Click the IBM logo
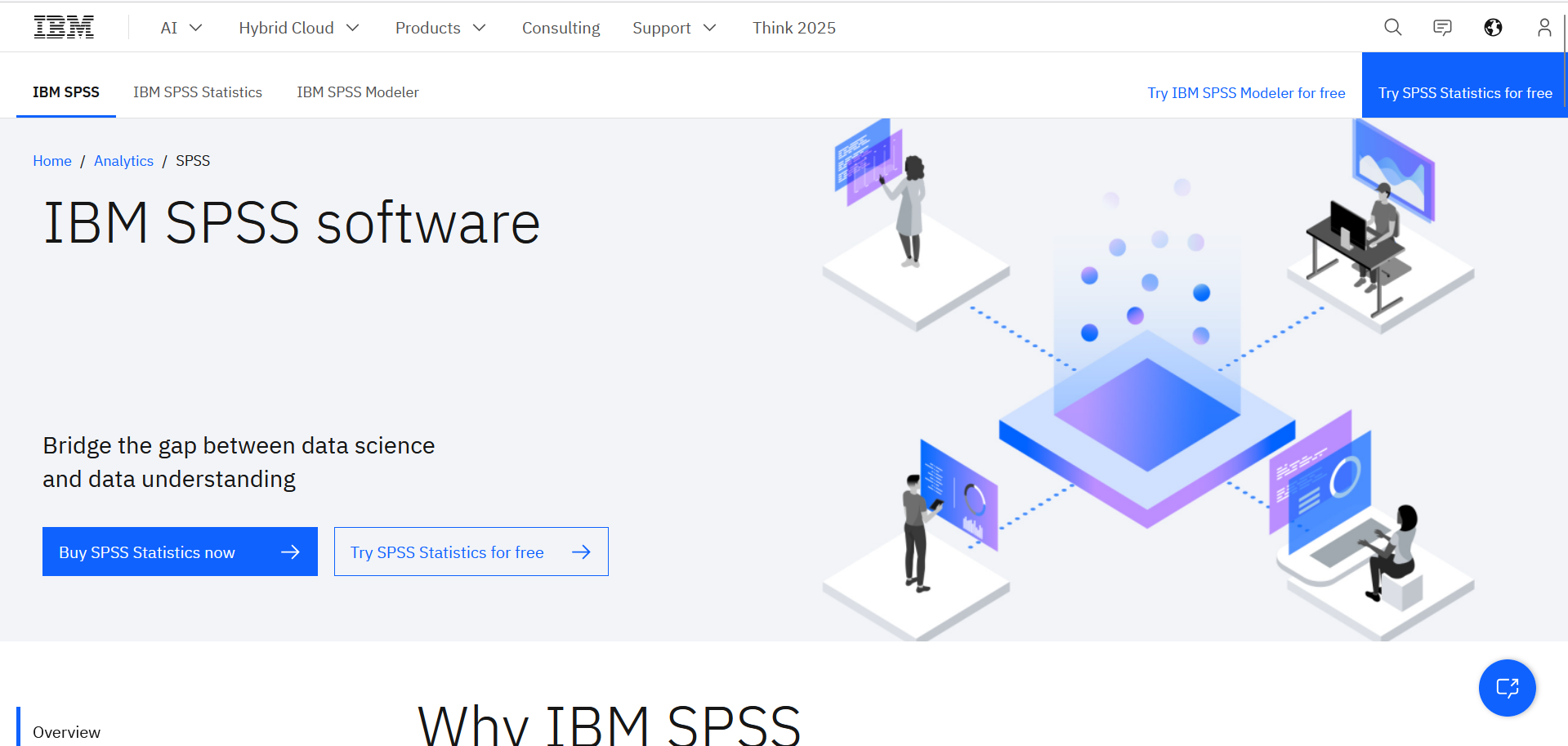1568x746 pixels. (64, 28)
